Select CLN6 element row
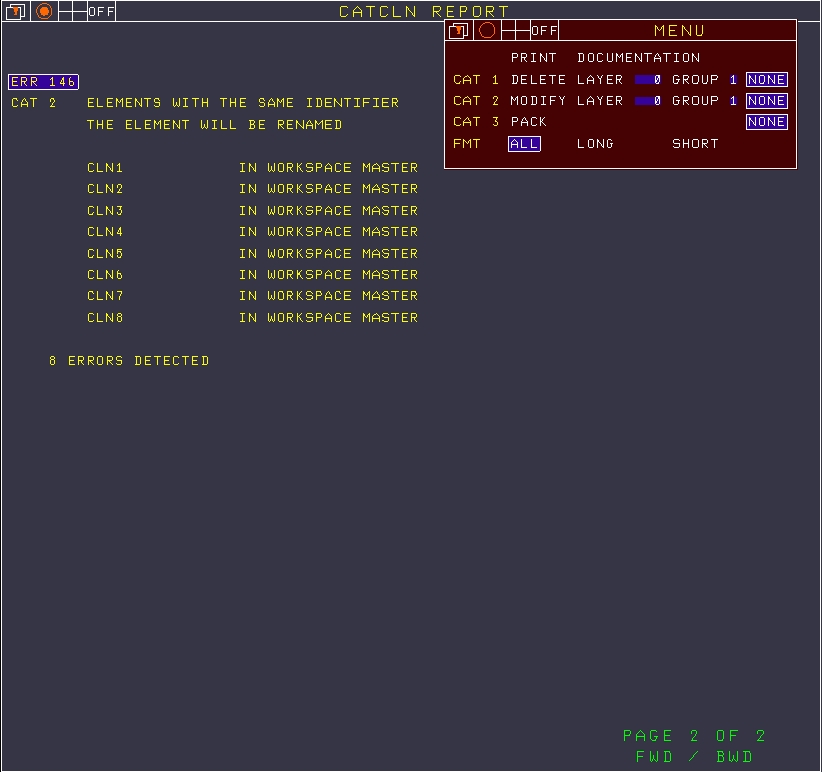Image resolution: width=822 pixels, height=772 pixels. click(x=252, y=275)
